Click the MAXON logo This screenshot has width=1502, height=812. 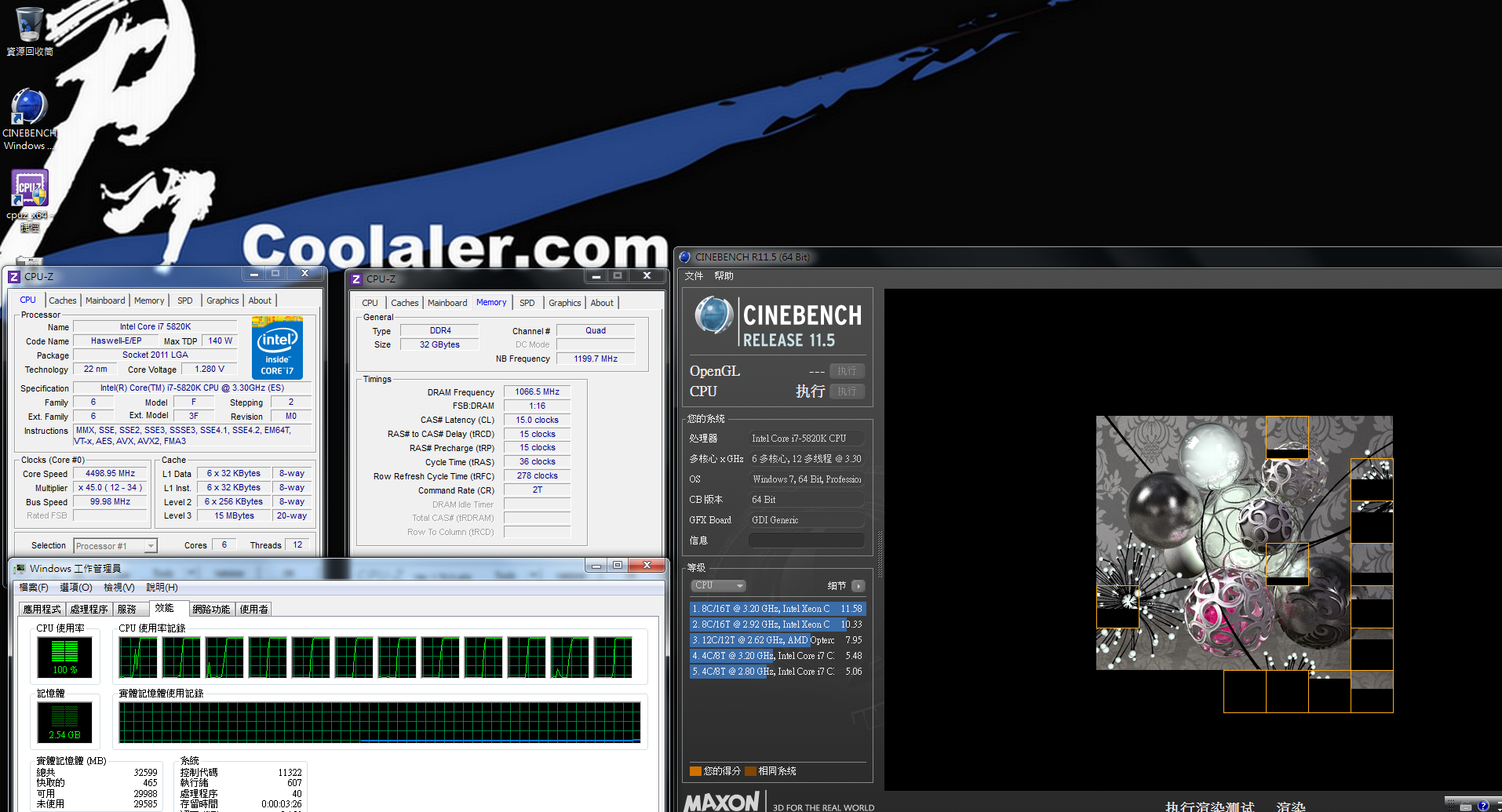722,802
